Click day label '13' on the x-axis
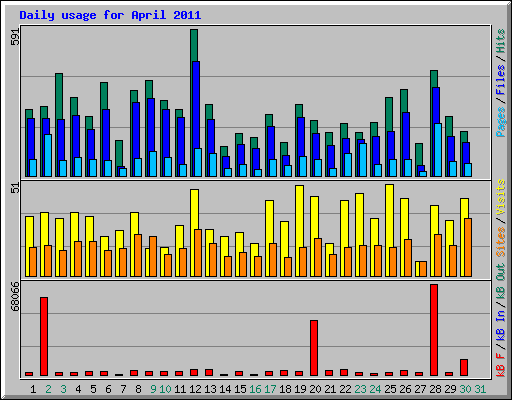Viewport: 512px width, 400px height. click(x=210, y=389)
